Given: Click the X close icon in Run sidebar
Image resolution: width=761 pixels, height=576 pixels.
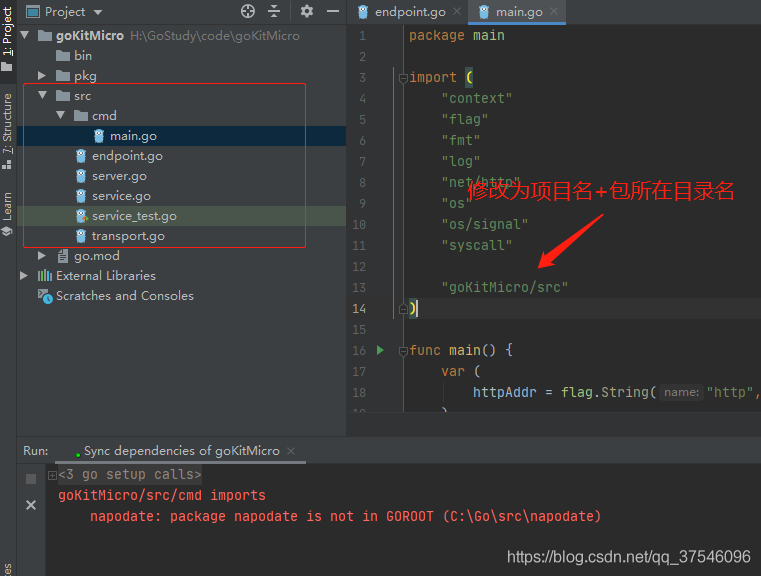Looking at the screenshot, I should [31, 505].
